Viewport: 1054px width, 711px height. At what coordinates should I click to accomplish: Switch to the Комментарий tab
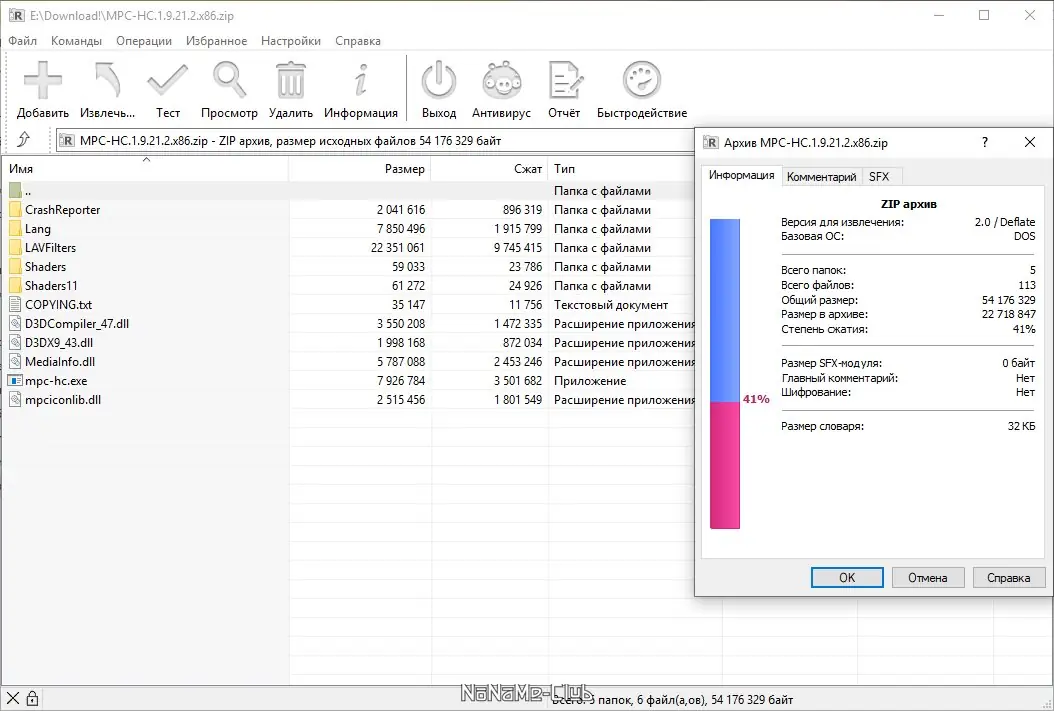[x=821, y=177]
